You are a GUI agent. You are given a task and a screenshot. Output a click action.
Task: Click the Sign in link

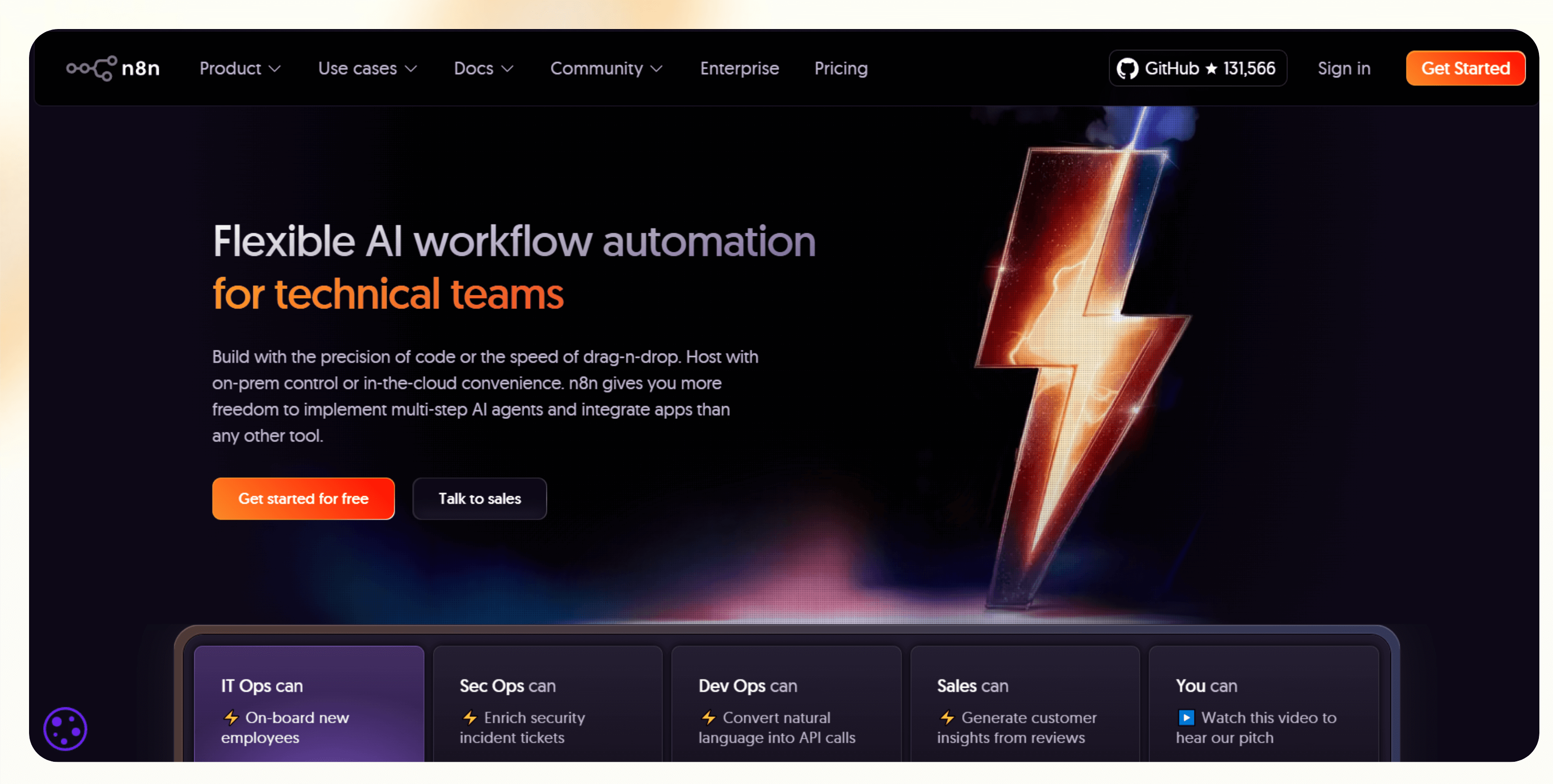coord(1343,69)
